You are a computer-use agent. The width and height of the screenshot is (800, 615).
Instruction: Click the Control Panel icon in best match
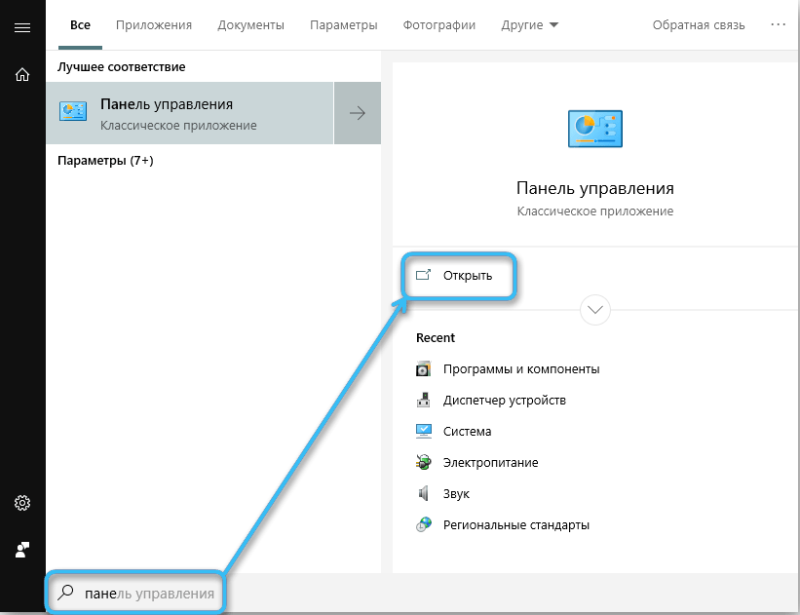[x=73, y=111]
